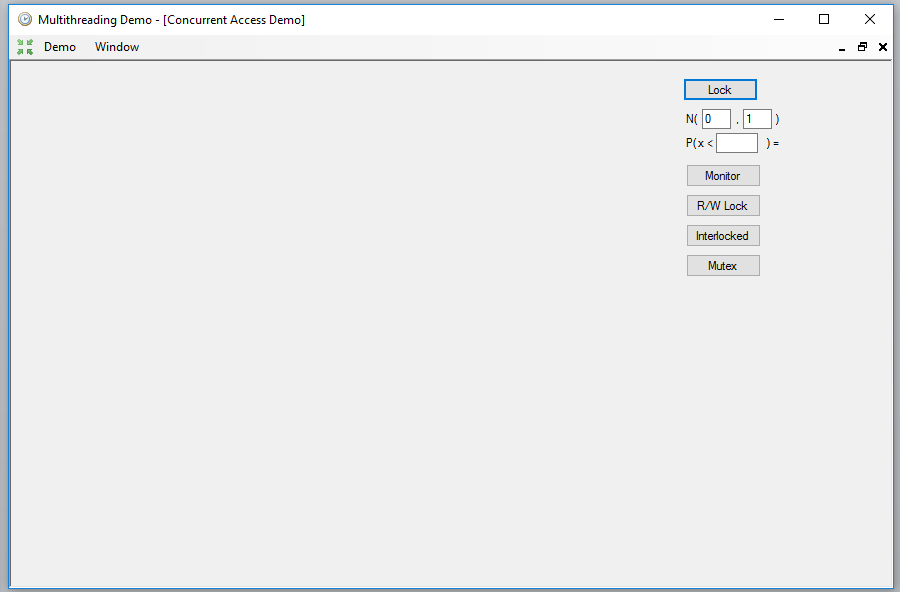
Task: Minimize the Concurrent Access Demo child window
Action: coord(842,48)
